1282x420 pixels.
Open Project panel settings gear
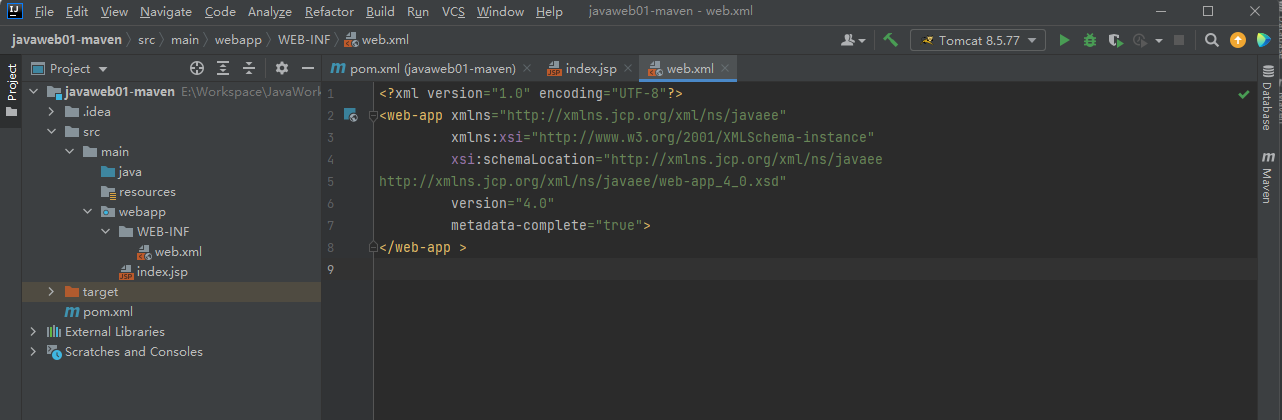click(282, 68)
